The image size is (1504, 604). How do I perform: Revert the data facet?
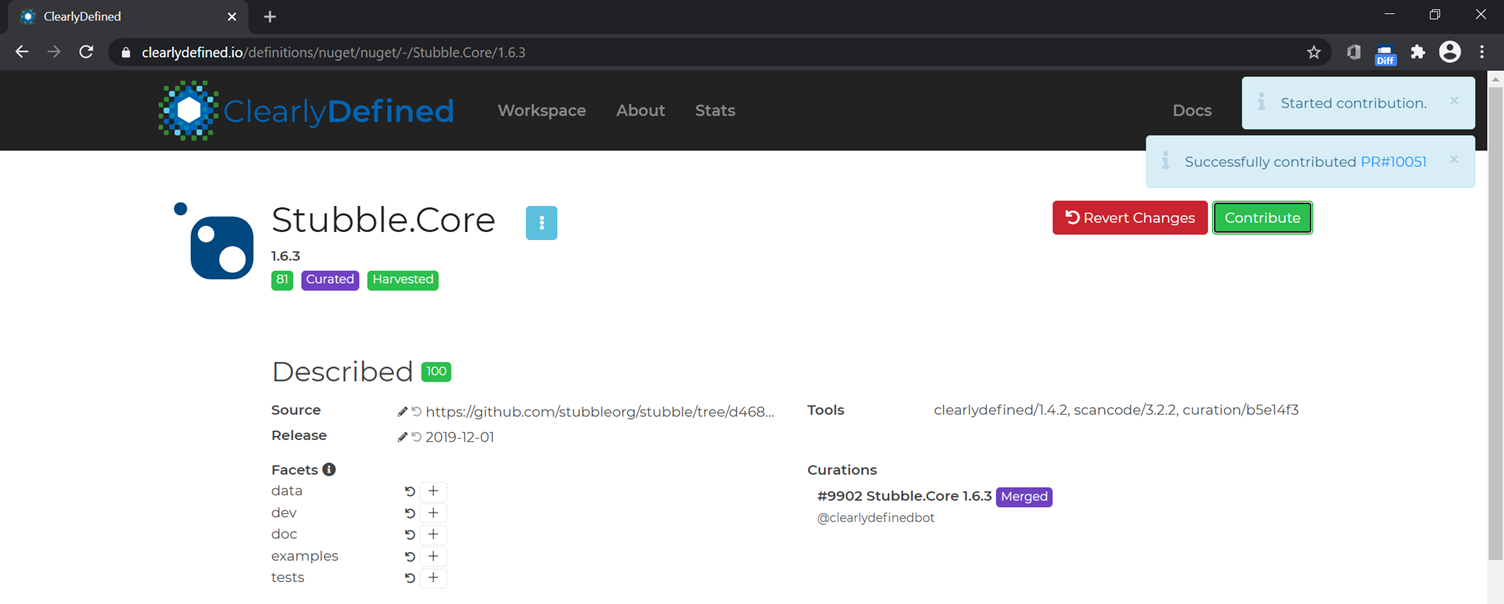coord(410,491)
